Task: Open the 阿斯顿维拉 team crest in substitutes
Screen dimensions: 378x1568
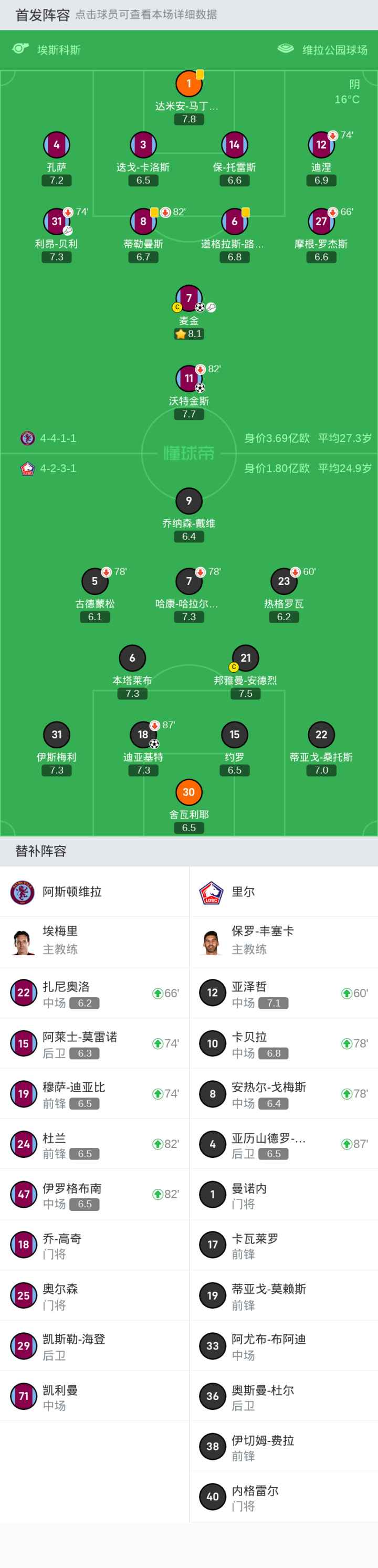Action: [x=23, y=892]
